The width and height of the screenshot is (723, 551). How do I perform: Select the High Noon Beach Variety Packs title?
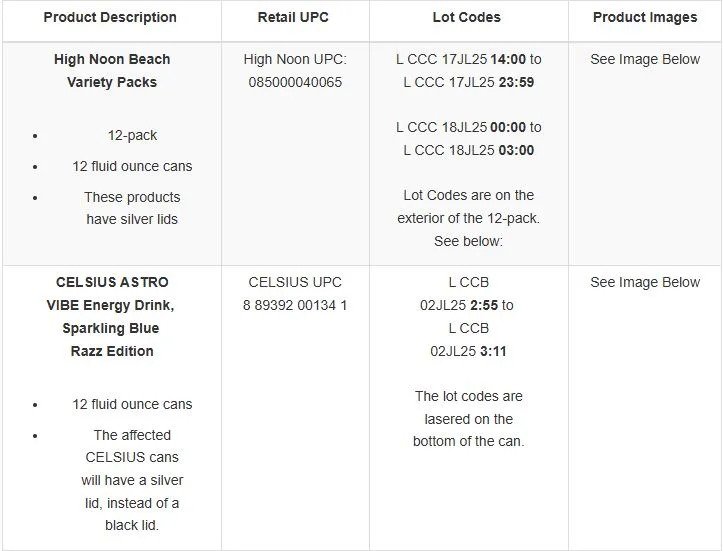[x=112, y=71]
